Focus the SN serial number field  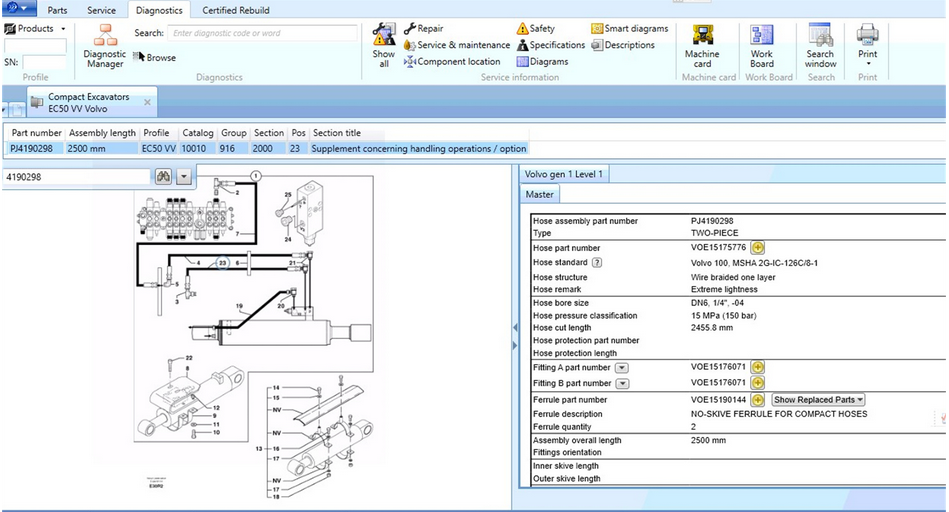(44, 62)
